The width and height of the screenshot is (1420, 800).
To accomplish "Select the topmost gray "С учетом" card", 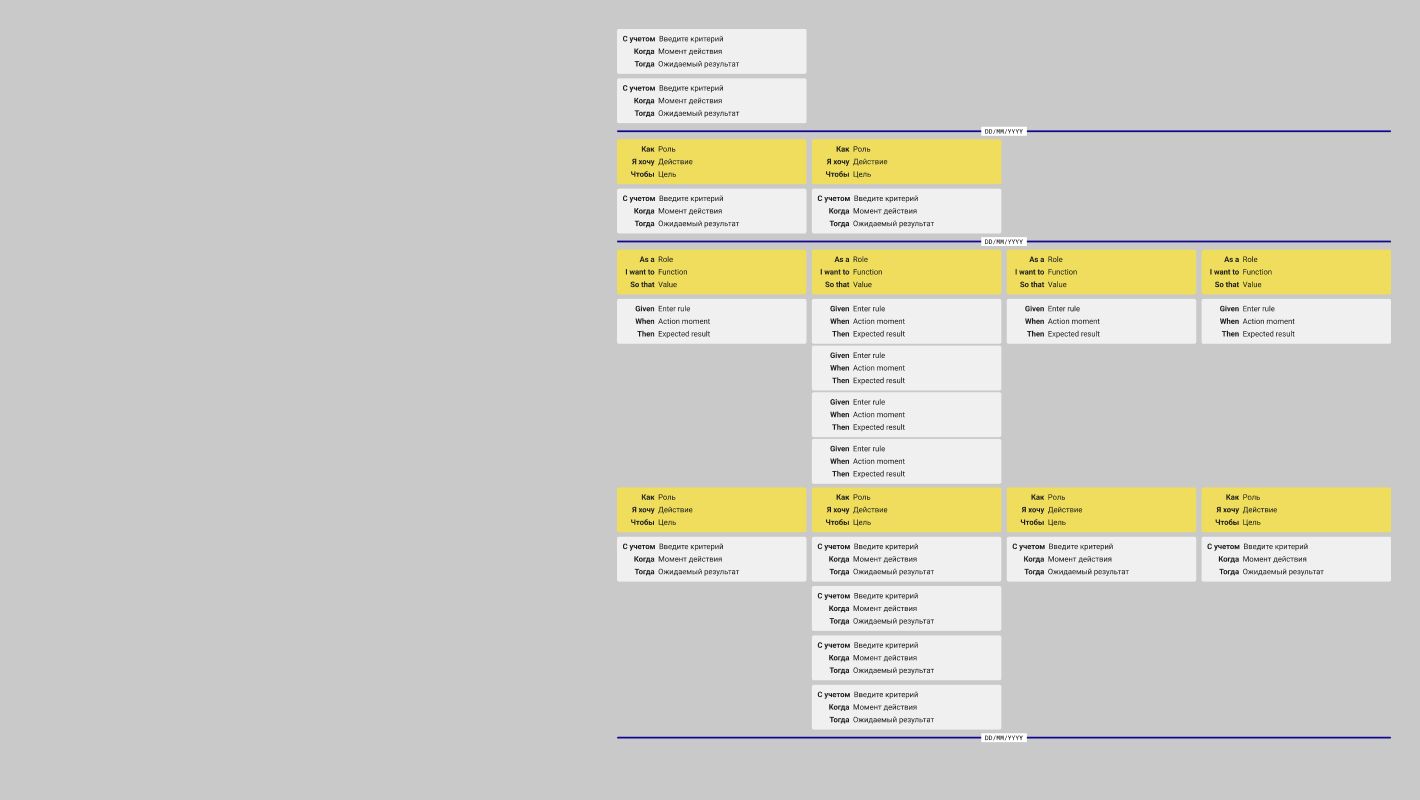I will coord(711,51).
